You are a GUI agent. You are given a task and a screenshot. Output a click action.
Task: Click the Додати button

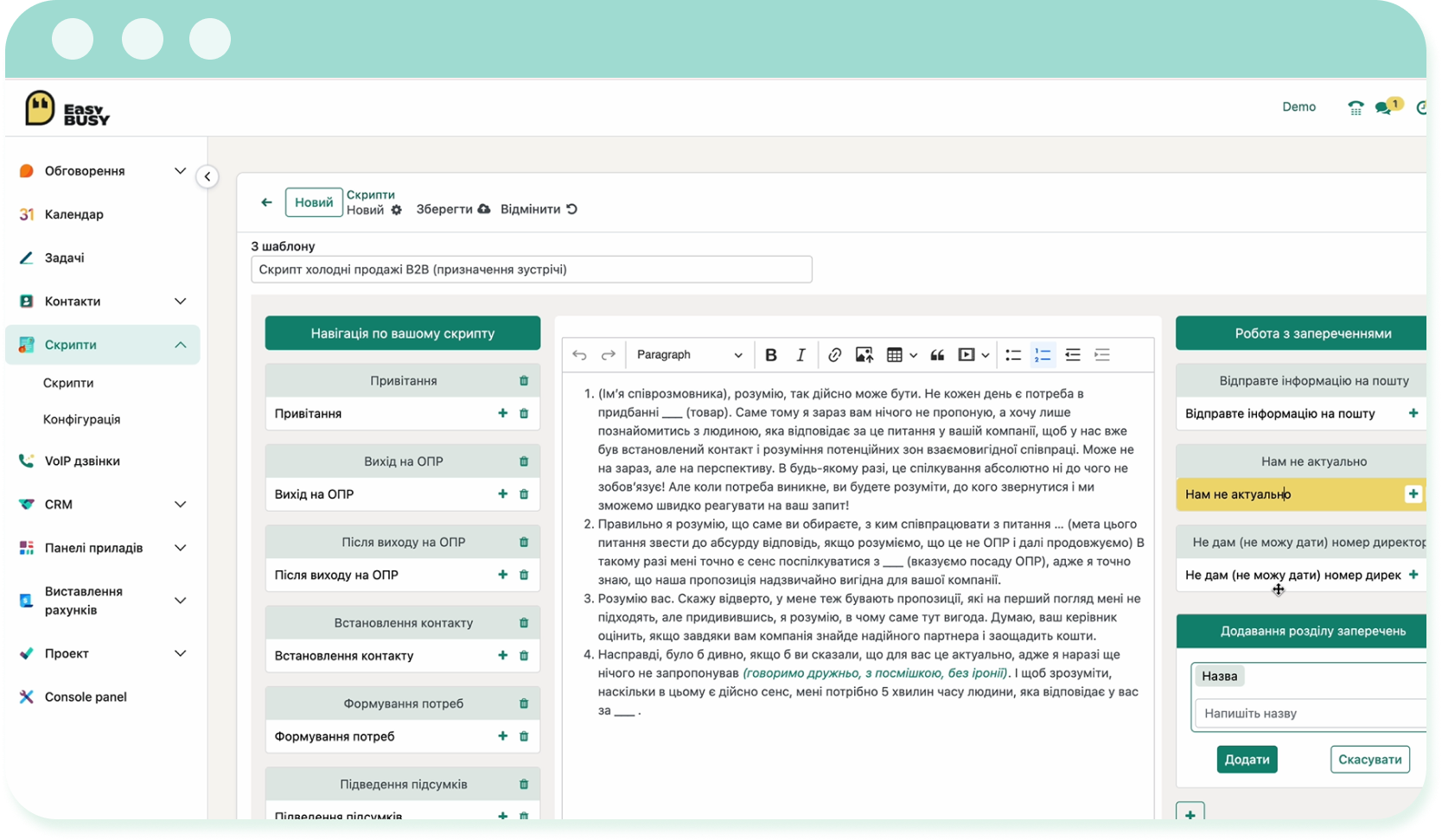pyautogui.click(x=1247, y=760)
